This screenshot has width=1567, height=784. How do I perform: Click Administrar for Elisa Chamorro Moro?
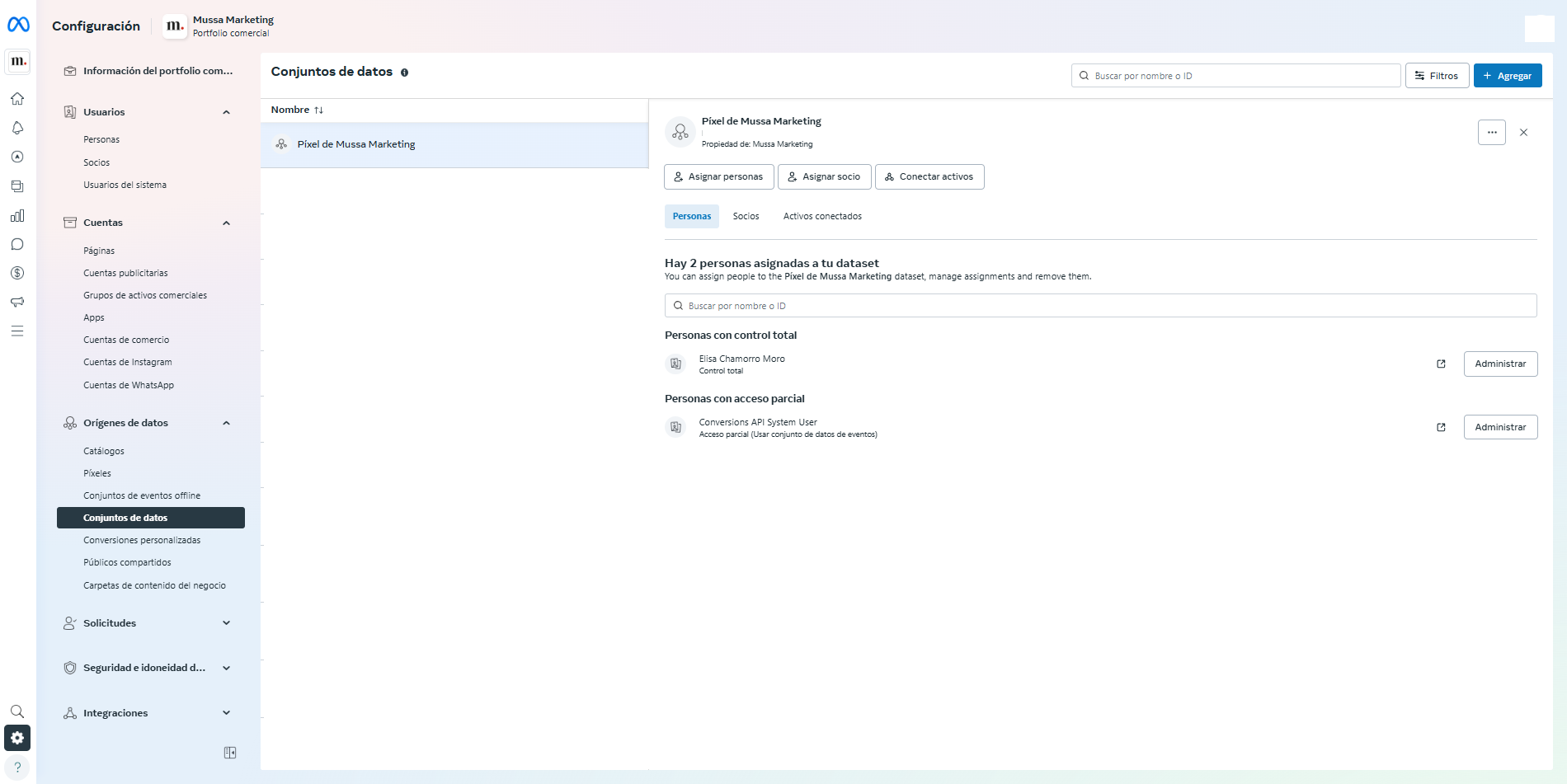point(1500,364)
